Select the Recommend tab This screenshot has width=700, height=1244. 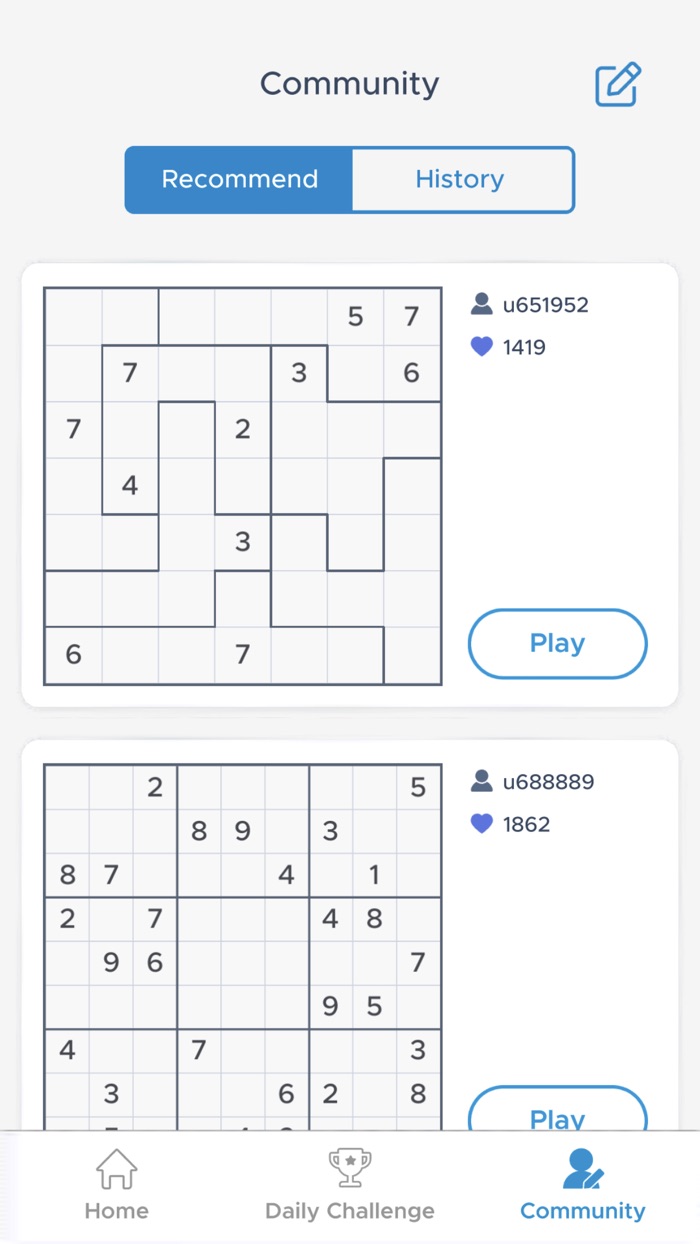(239, 180)
